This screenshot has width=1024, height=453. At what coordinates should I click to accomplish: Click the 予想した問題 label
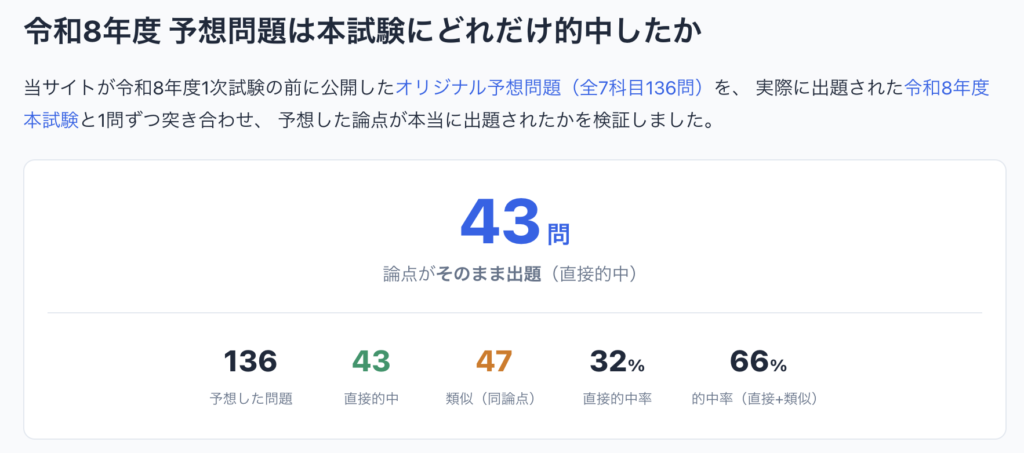[x=251, y=399]
